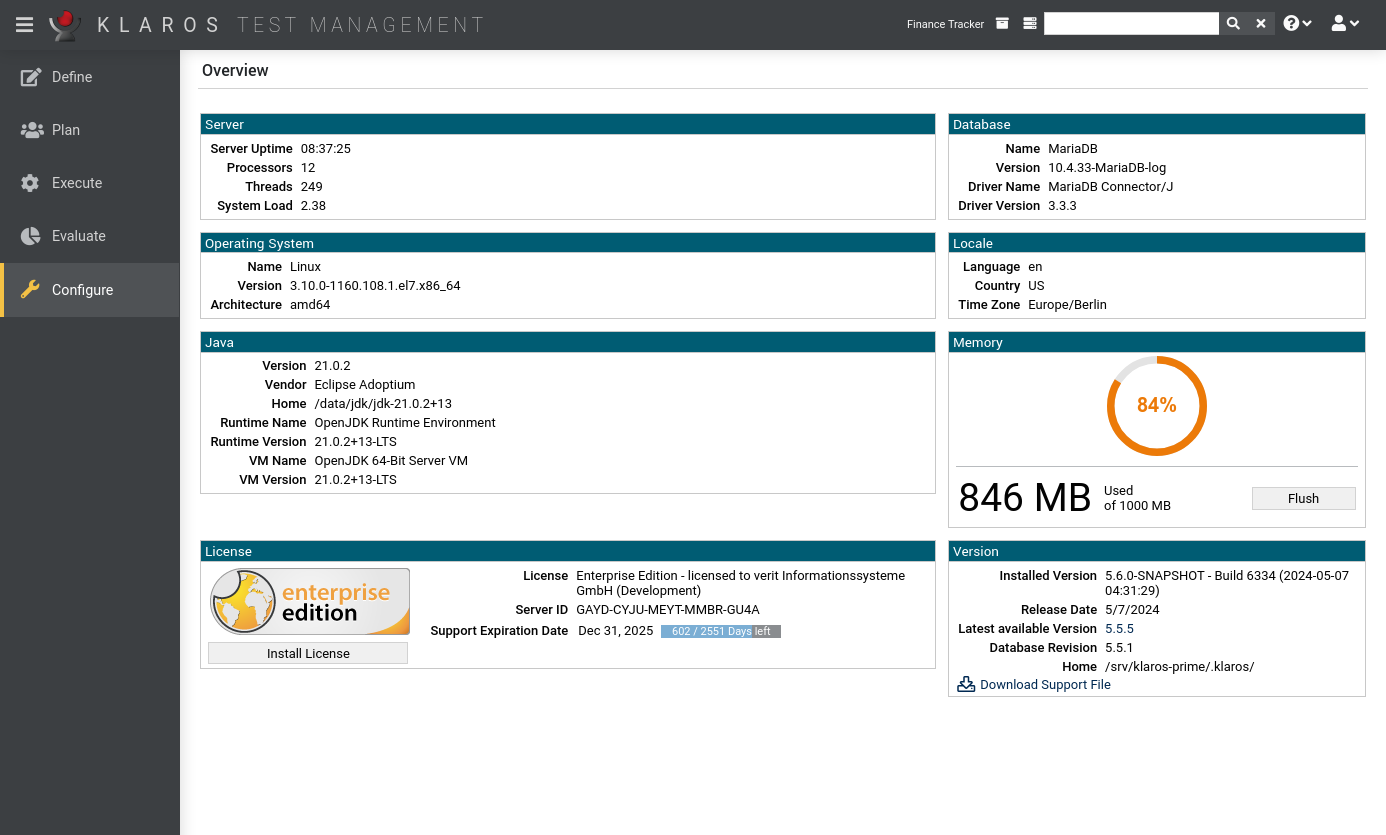Click the Finance Tracker project label

click(x=945, y=24)
